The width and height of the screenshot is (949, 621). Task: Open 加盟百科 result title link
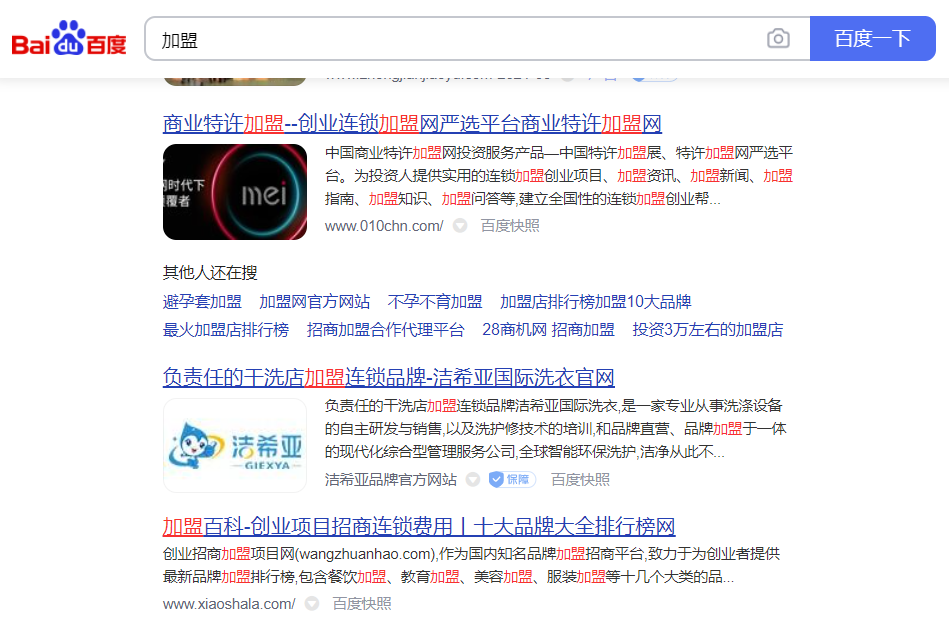(418, 527)
